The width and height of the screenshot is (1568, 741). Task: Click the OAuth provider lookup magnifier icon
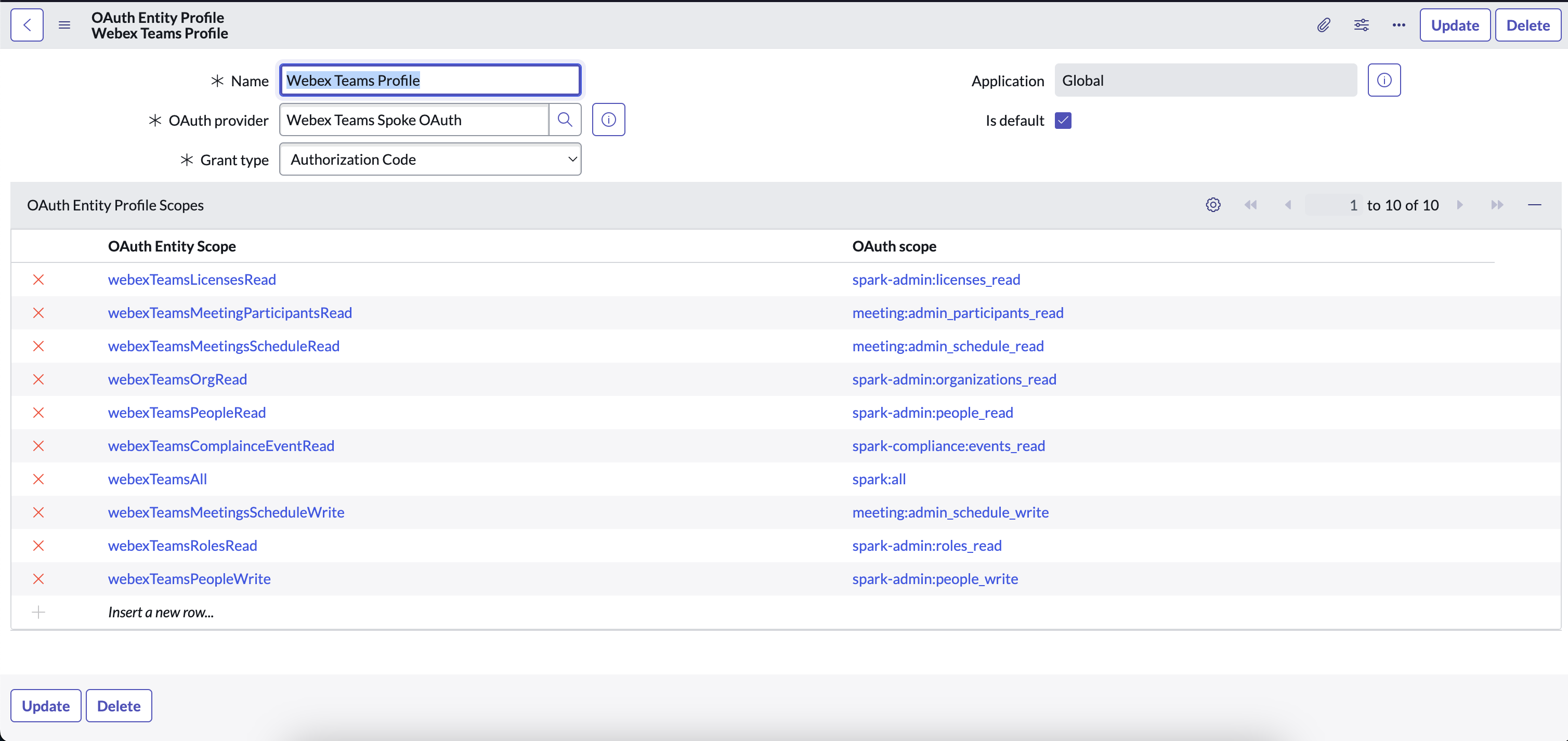point(565,120)
